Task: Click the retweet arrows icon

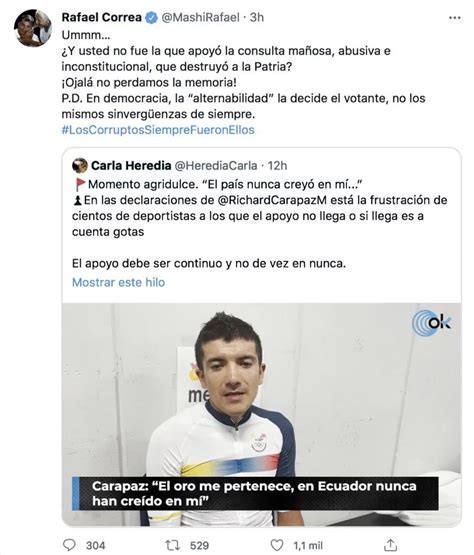Action: click(x=172, y=545)
